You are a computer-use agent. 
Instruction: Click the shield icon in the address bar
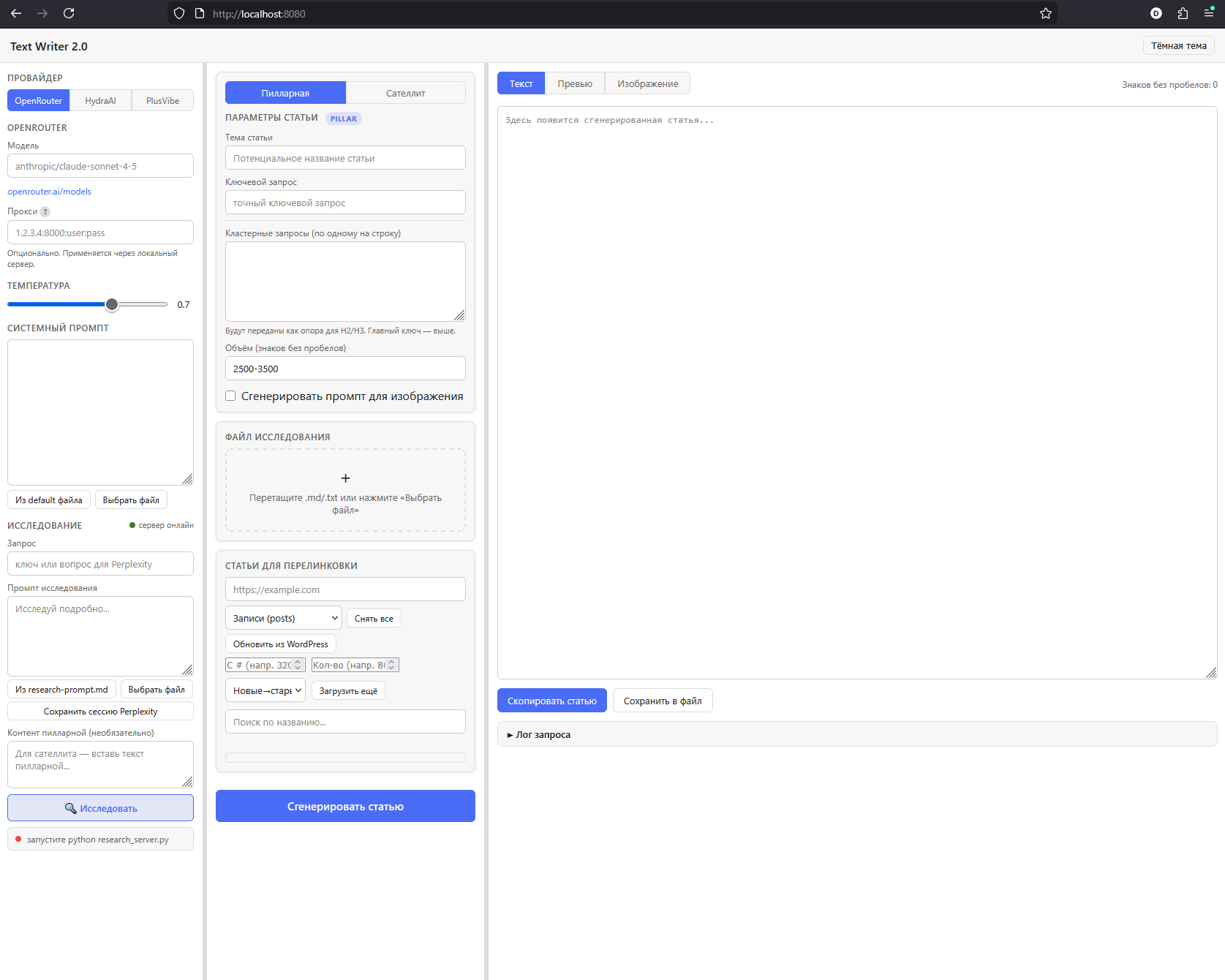(179, 13)
